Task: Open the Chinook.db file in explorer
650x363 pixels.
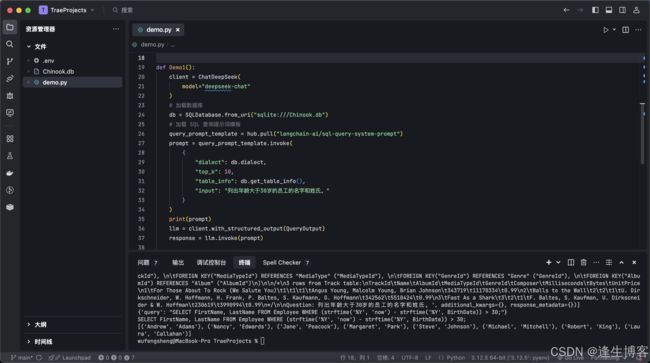Action: click(73, 71)
